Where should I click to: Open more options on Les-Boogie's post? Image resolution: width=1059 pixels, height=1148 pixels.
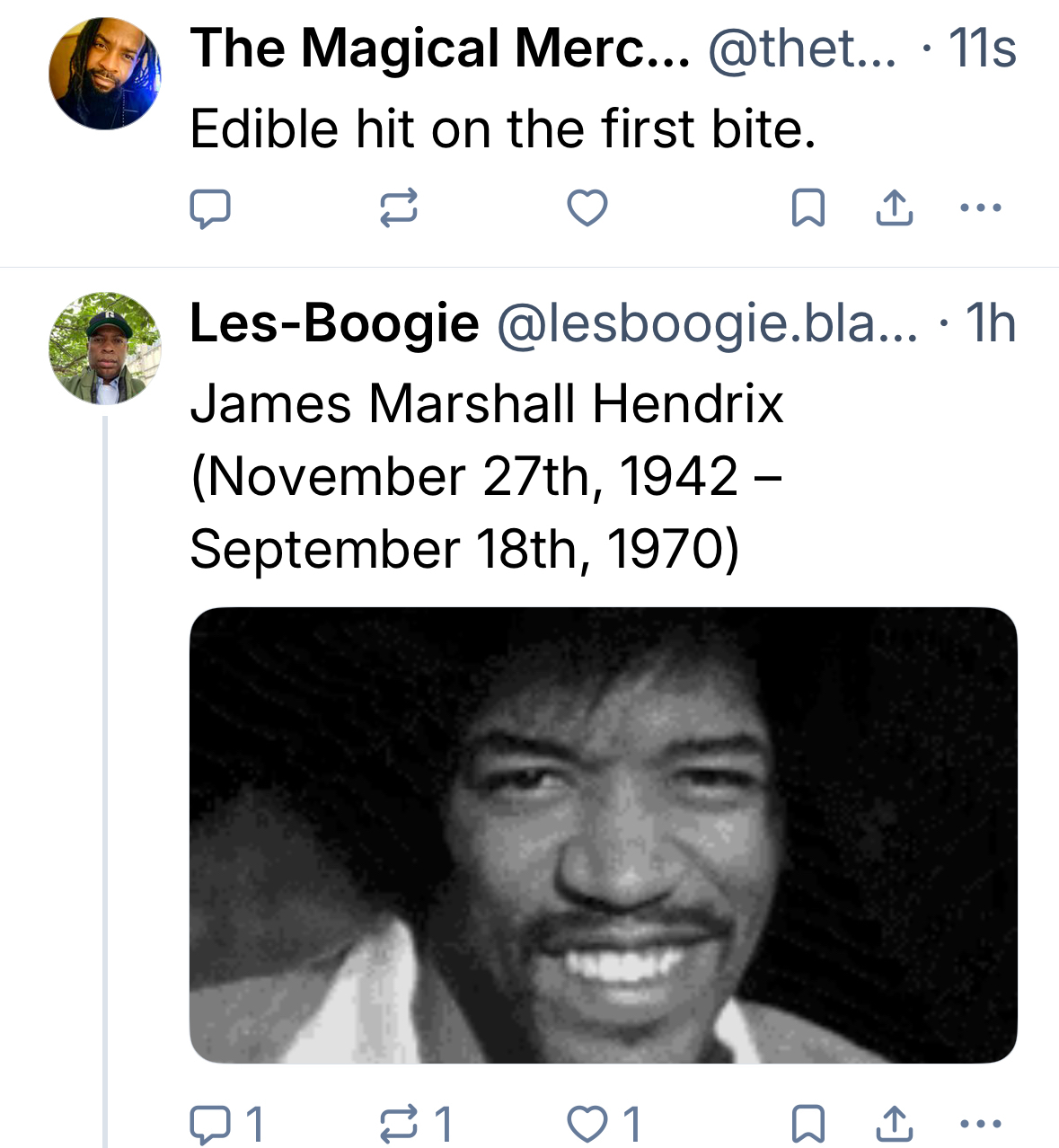[x=980, y=1124]
